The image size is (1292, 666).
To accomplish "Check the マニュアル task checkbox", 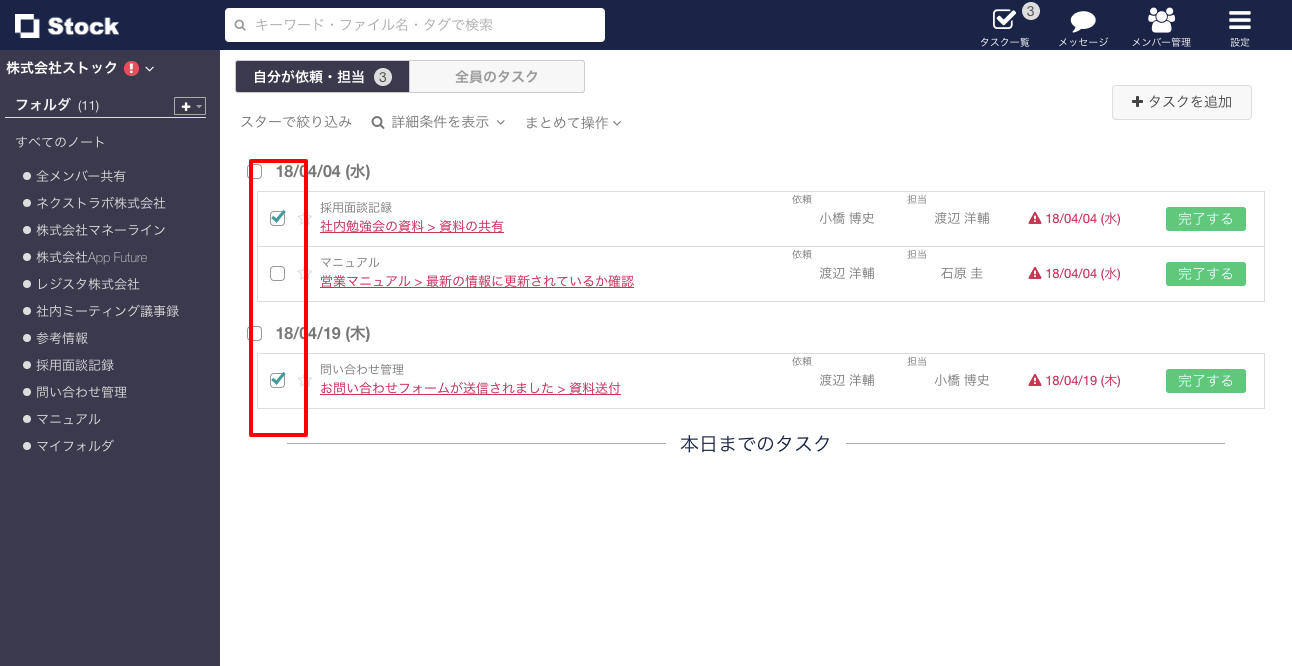I will [x=278, y=272].
